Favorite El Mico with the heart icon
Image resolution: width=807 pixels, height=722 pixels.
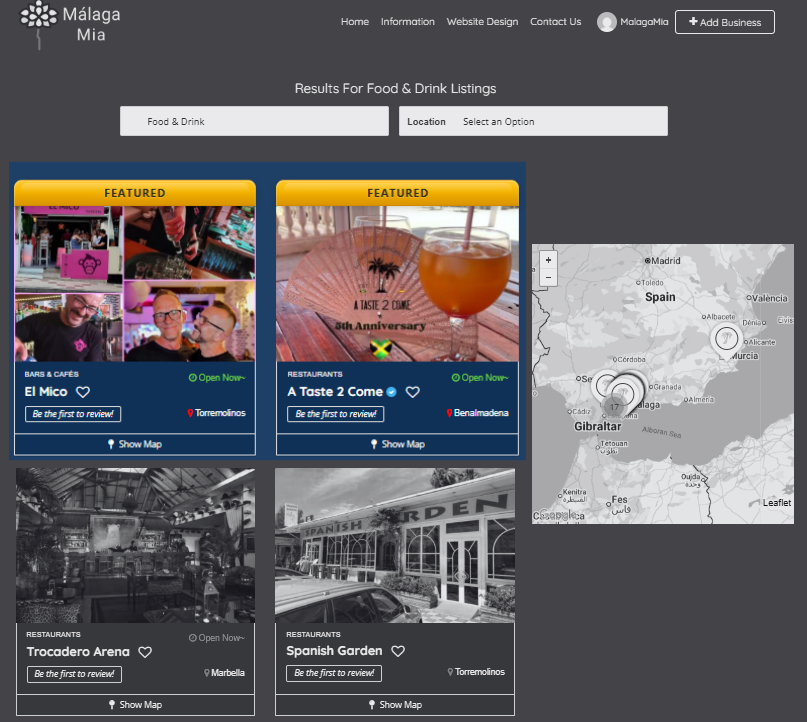[83, 392]
